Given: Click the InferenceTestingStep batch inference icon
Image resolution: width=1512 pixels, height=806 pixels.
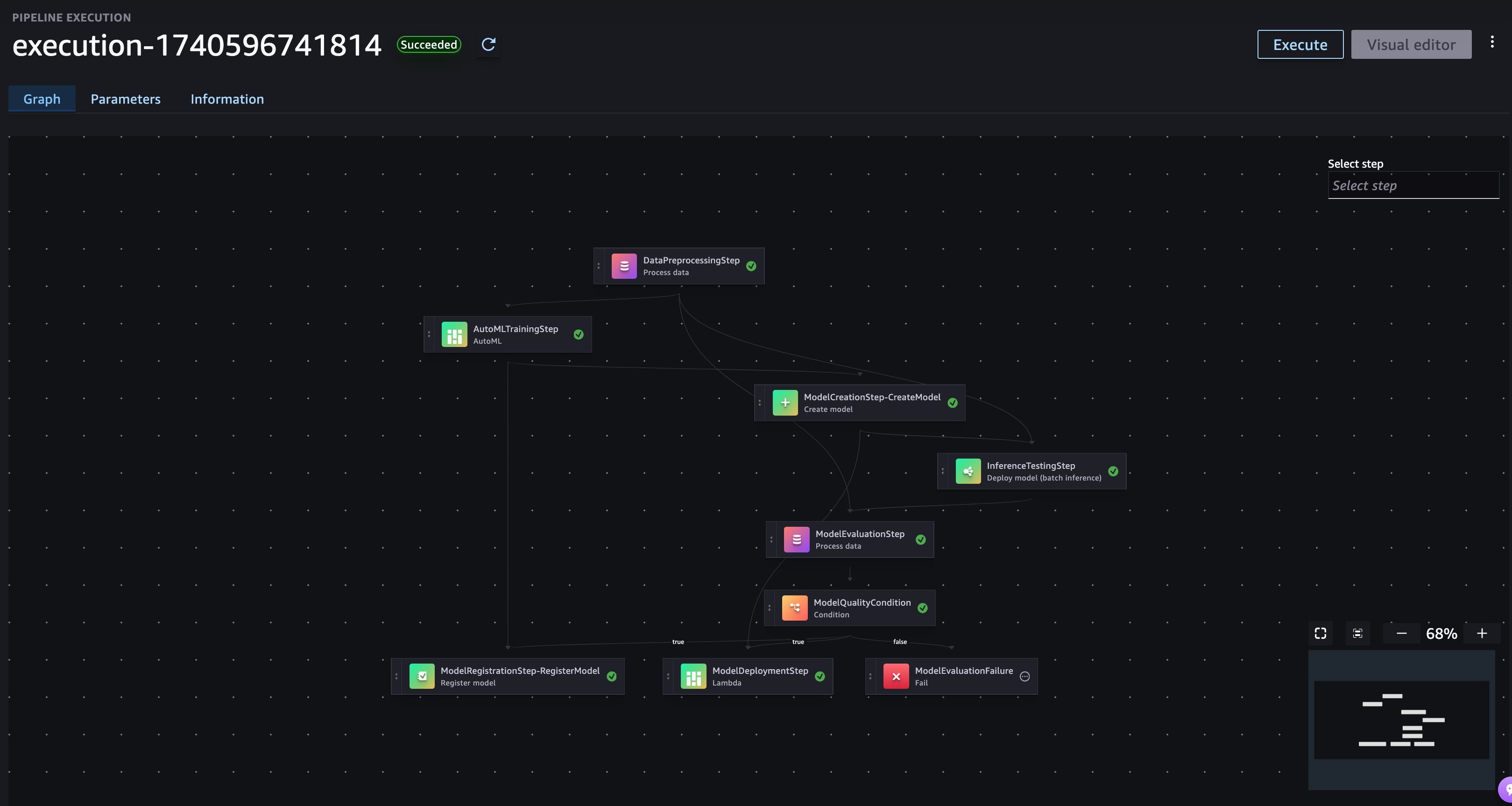Looking at the screenshot, I should (968, 471).
